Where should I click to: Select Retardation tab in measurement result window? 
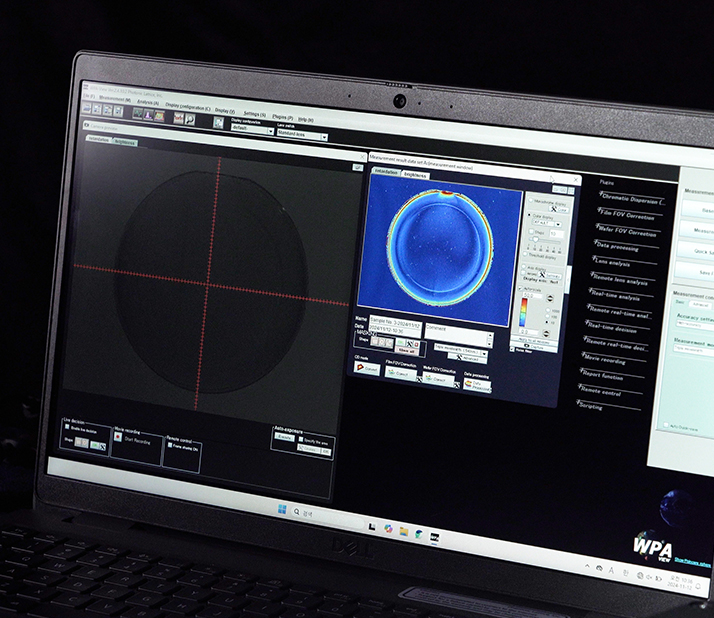[386, 172]
